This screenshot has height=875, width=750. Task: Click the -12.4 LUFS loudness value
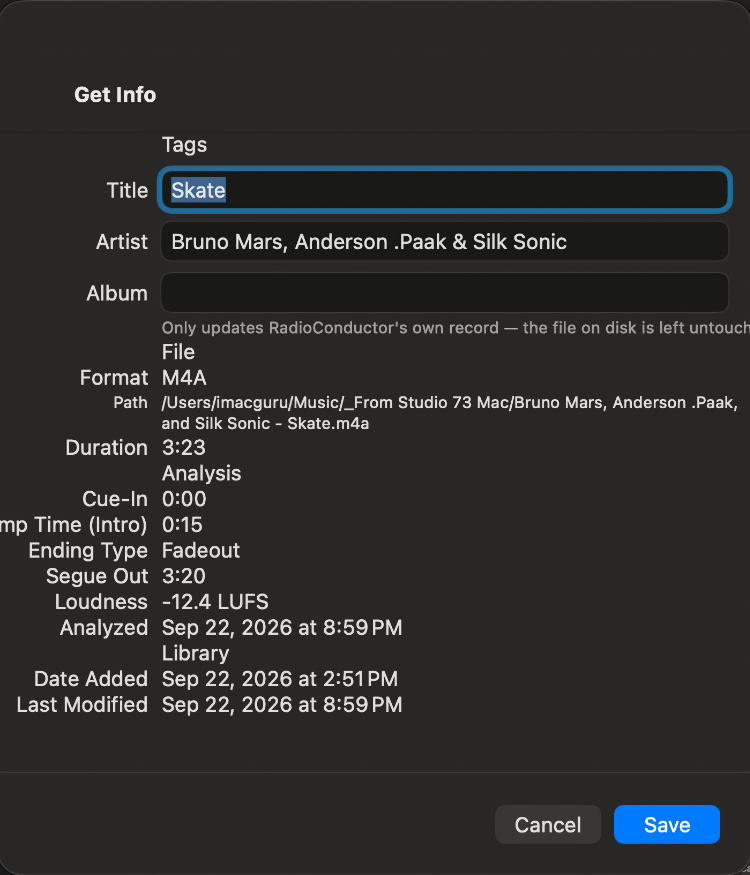click(215, 602)
